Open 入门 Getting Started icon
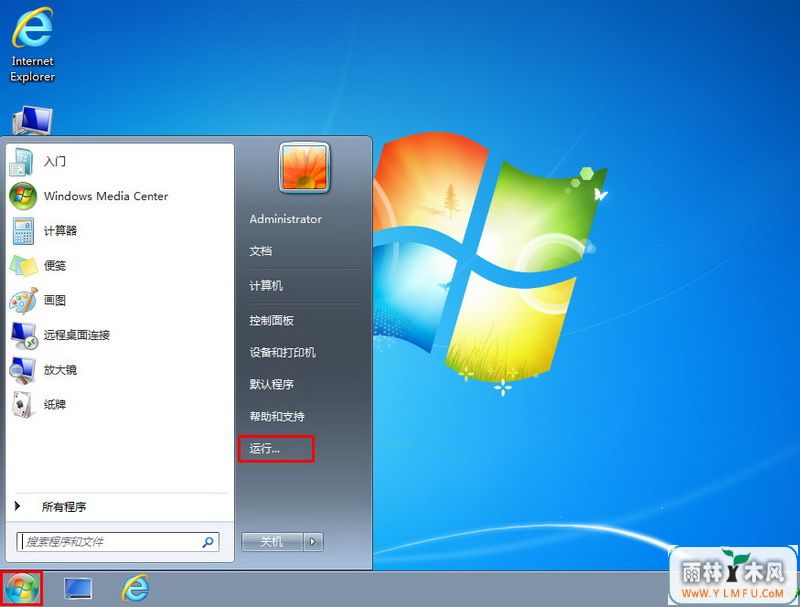800x607 pixels. point(21,162)
